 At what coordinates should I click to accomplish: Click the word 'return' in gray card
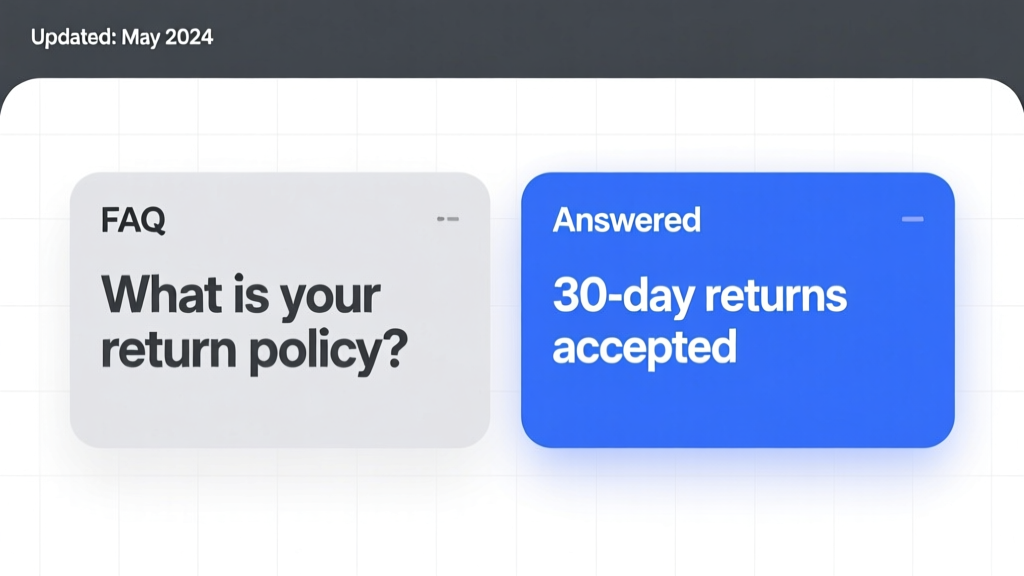[168, 349]
